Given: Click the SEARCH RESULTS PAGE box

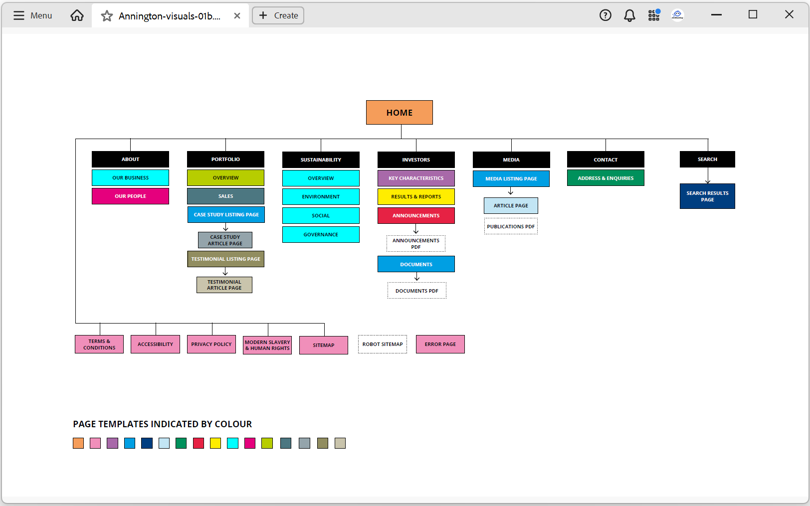Looking at the screenshot, I should [x=707, y=196].
